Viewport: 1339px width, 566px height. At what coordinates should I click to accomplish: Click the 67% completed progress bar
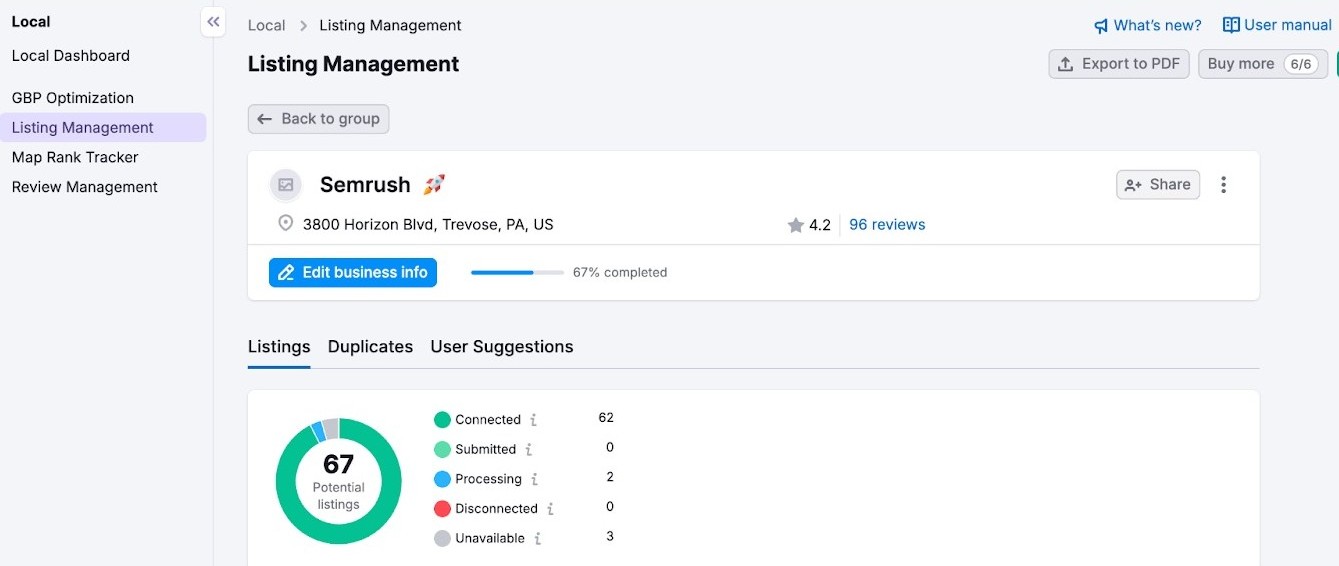517,272
